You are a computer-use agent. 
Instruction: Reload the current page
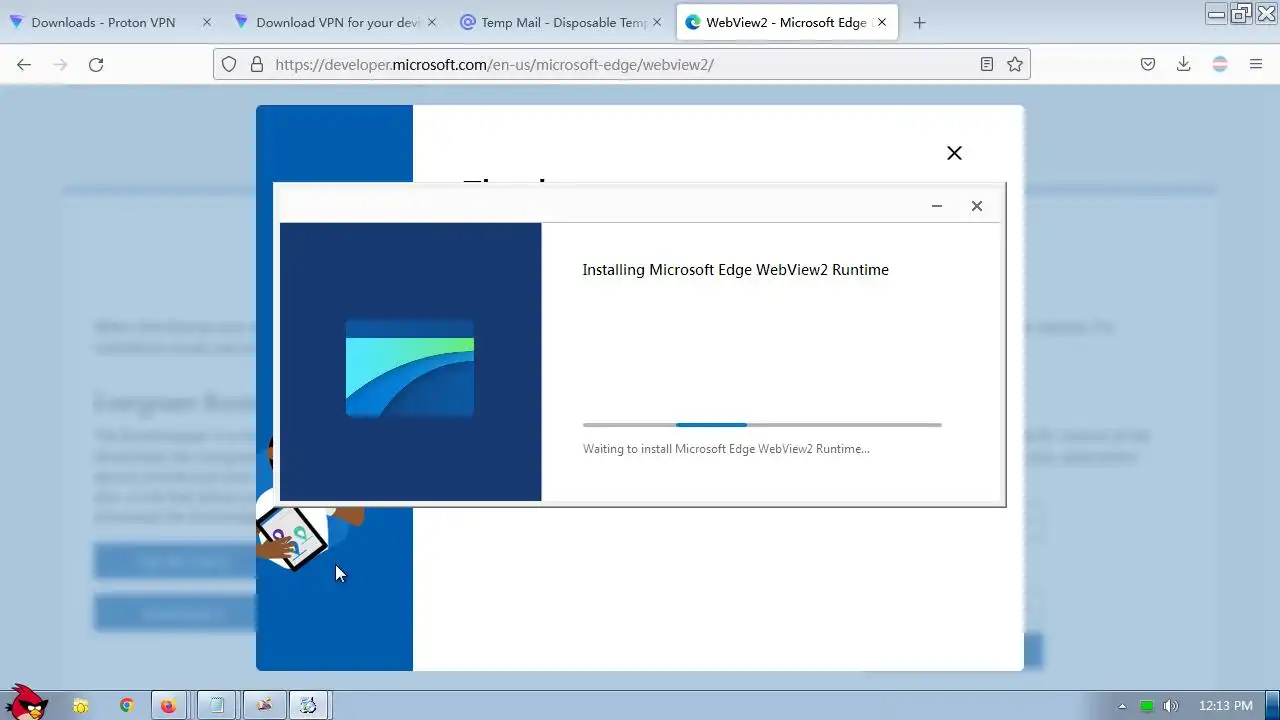coord(96,64)
